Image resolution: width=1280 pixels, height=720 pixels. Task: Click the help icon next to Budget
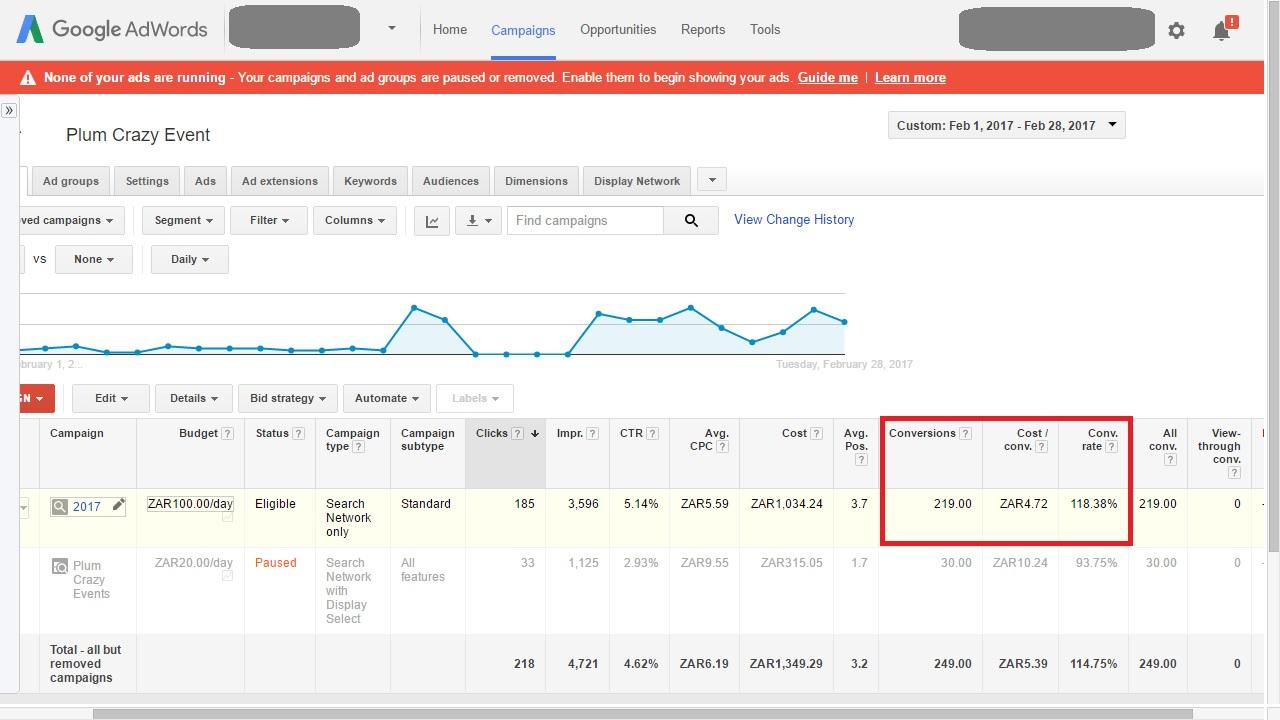[x=227, y=434]
